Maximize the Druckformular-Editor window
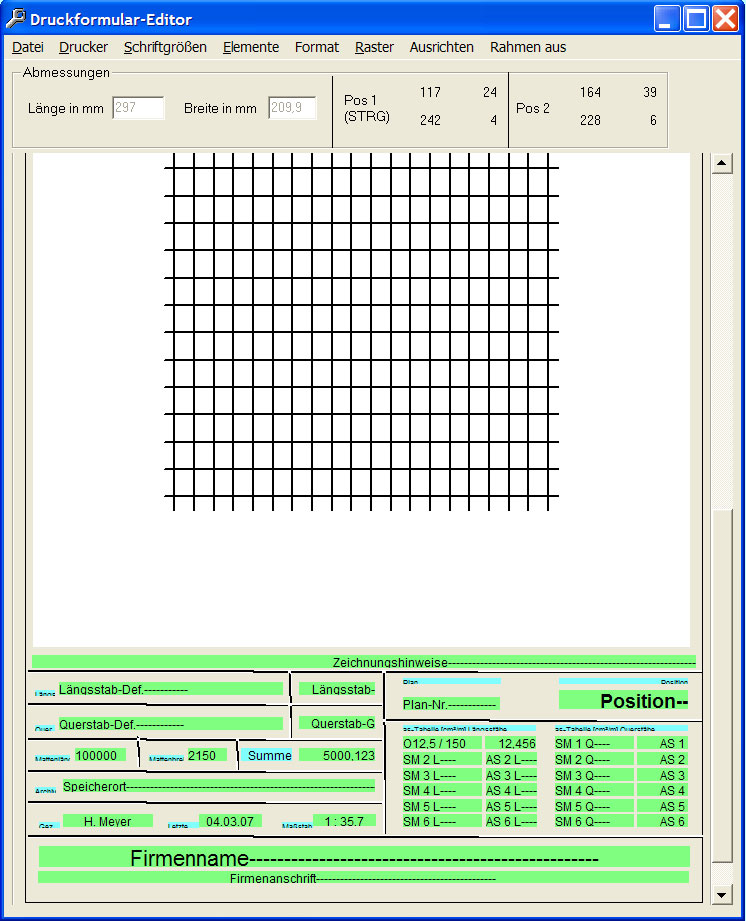The height and width of the screenshot is (921, 746). pyautogui.click(x=697, y=18)
